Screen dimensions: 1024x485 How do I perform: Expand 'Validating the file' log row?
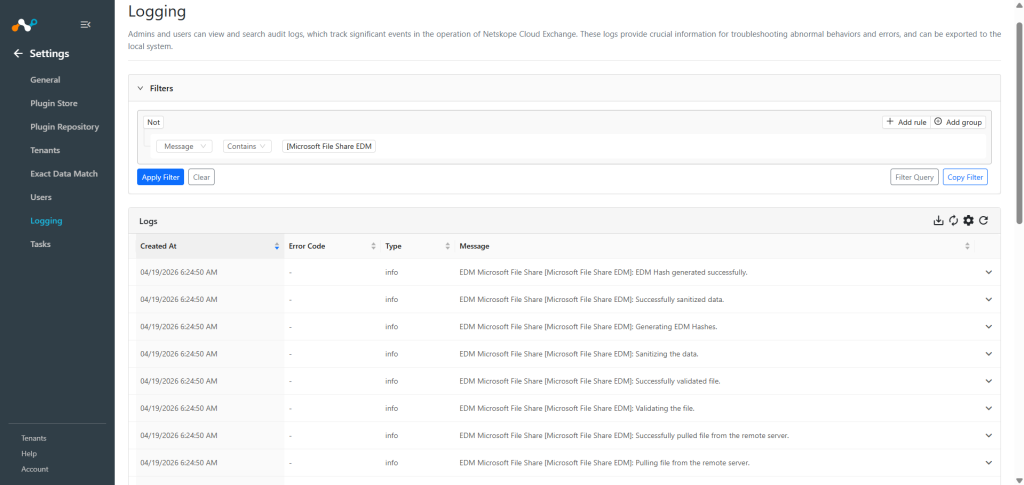(x=988, y=408)
